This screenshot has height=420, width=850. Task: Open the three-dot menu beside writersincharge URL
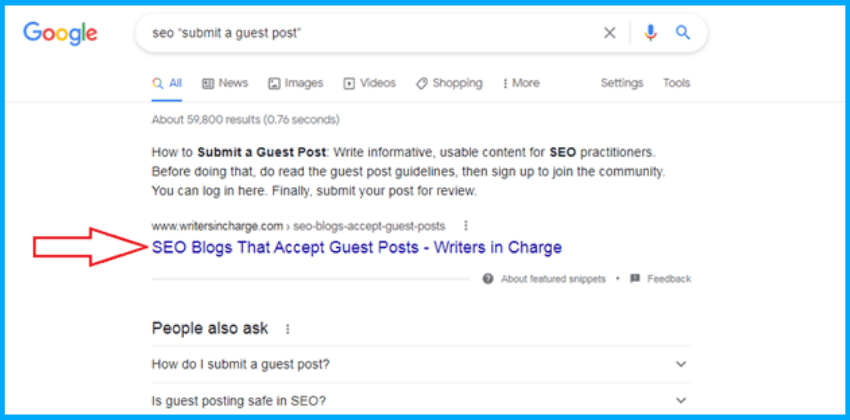pos(466,226)
